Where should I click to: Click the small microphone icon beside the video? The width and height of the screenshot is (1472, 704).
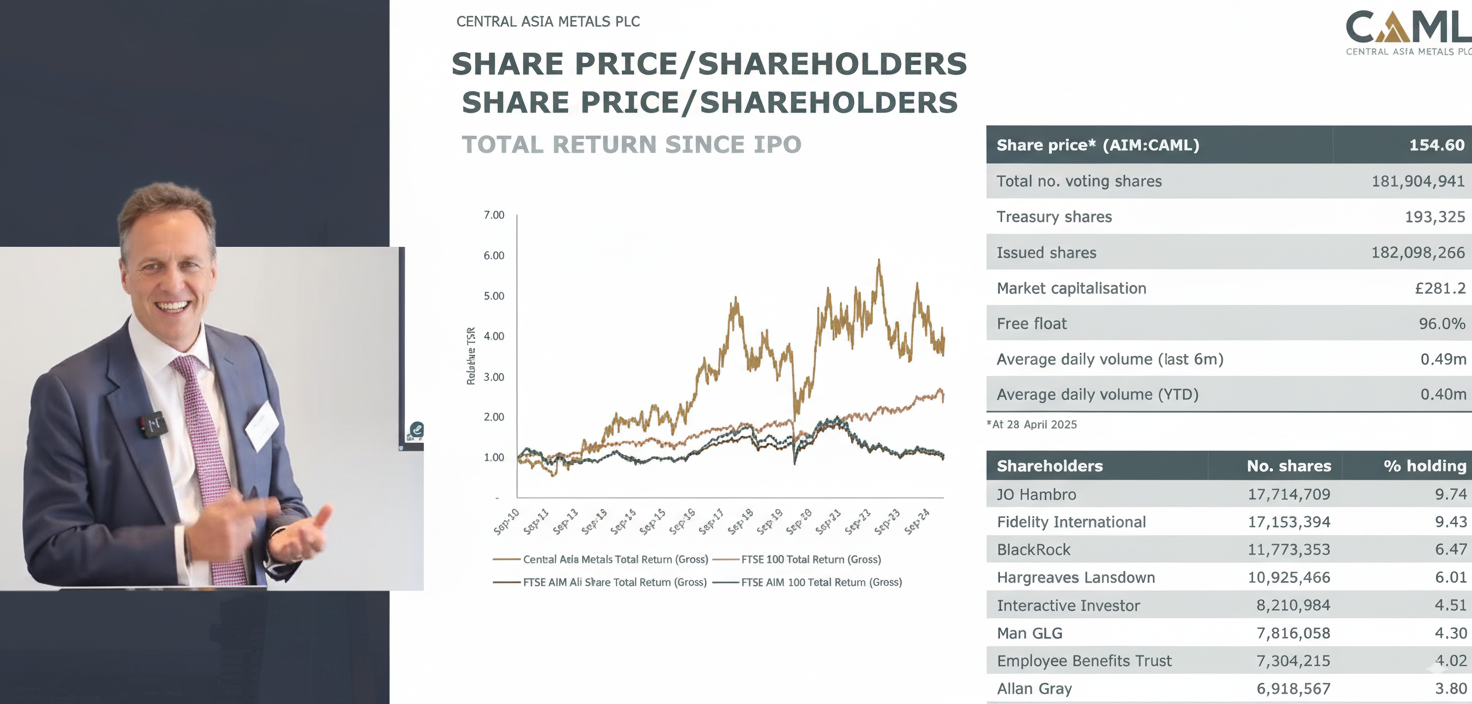pyautogui.click(x=416, y=431)
